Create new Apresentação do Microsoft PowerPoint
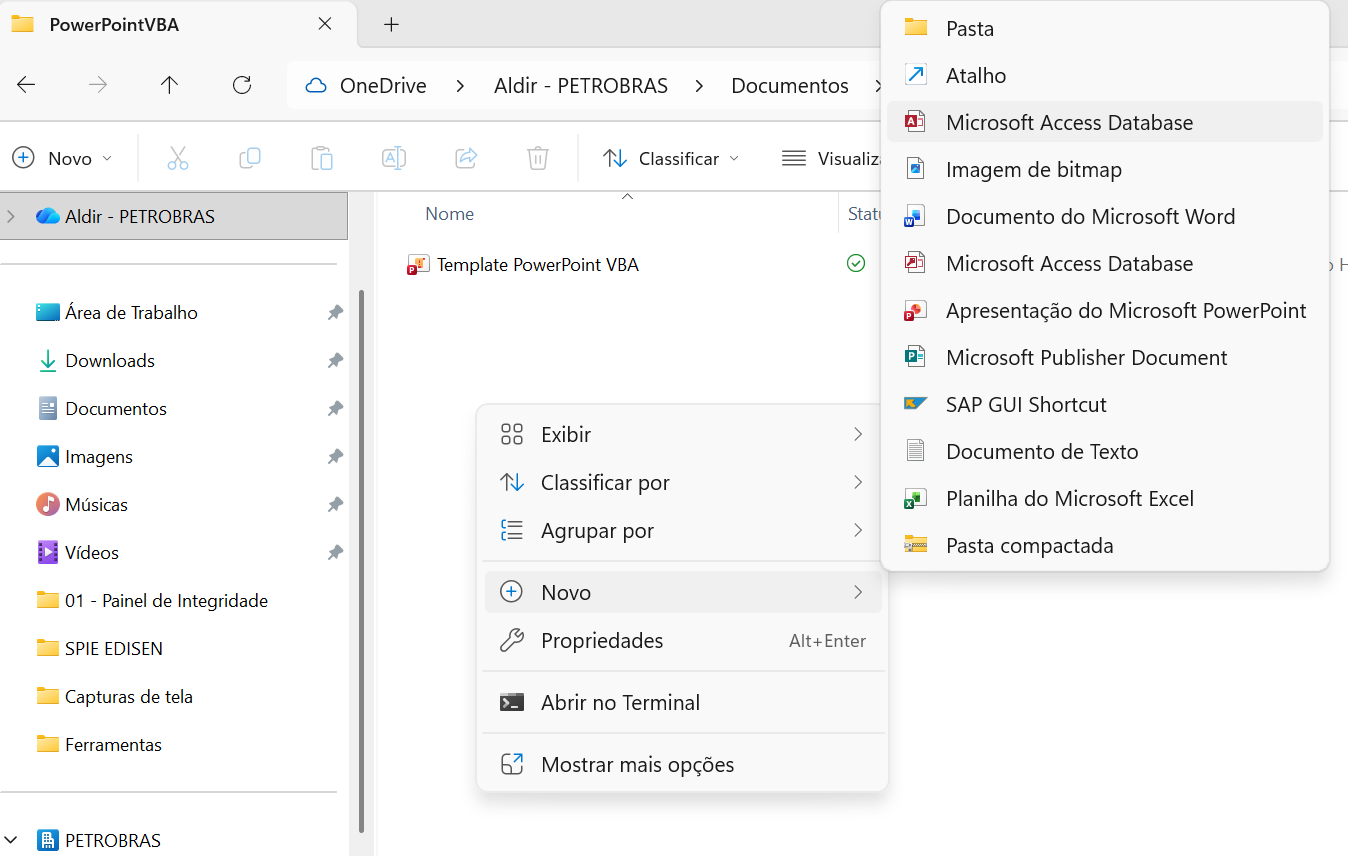Screen dimensions: 1348x856 tap(1125, 310)
